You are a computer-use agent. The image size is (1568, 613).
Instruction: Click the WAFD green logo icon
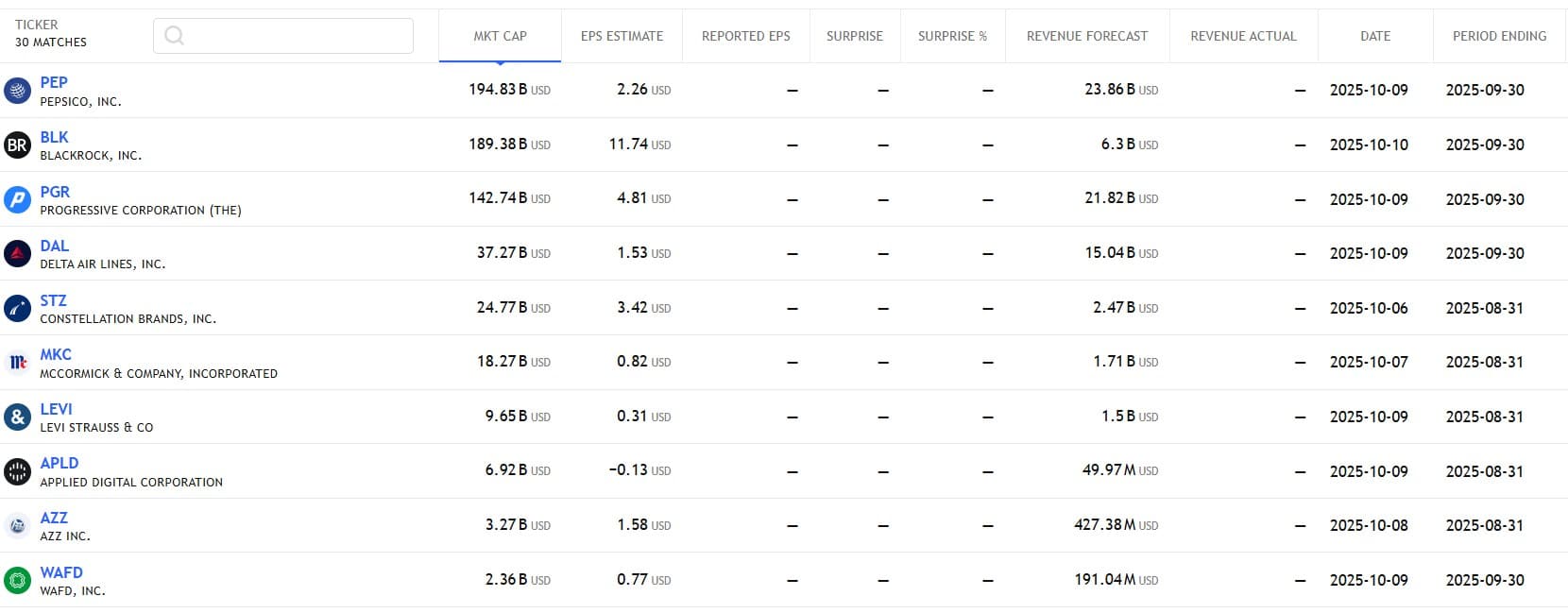coord(17,580)
